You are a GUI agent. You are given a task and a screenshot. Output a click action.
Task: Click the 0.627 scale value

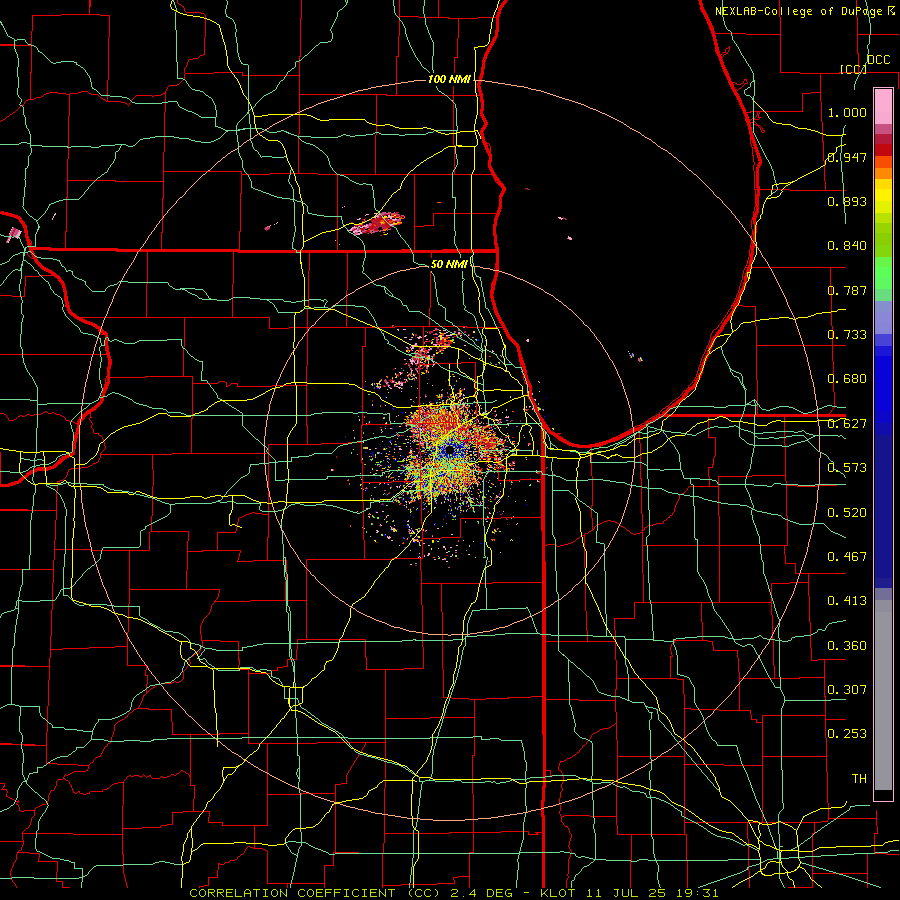coord(847,424)
